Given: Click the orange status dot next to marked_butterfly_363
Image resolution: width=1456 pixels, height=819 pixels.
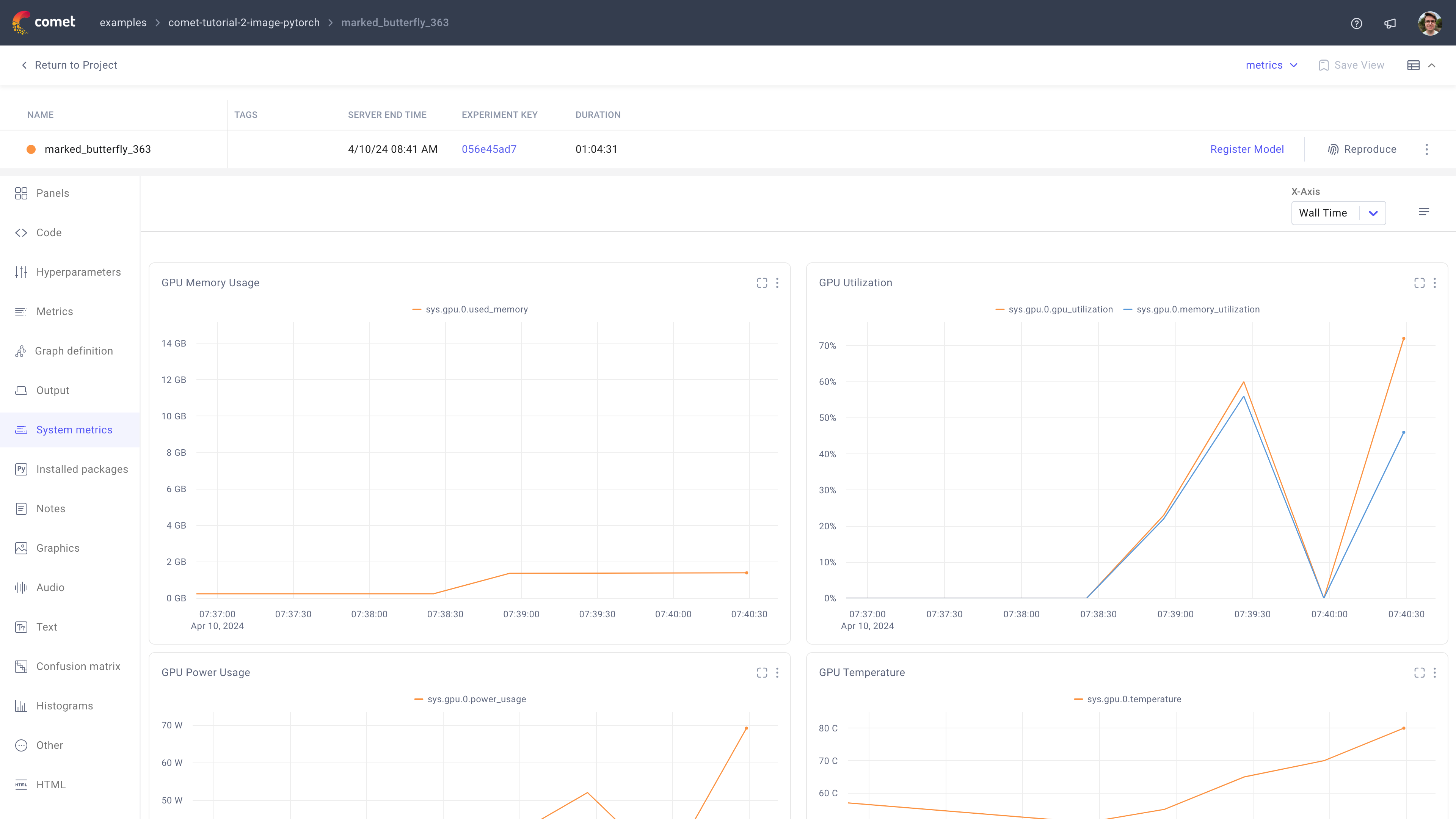Looking at the screenshot, I should 31,149.
